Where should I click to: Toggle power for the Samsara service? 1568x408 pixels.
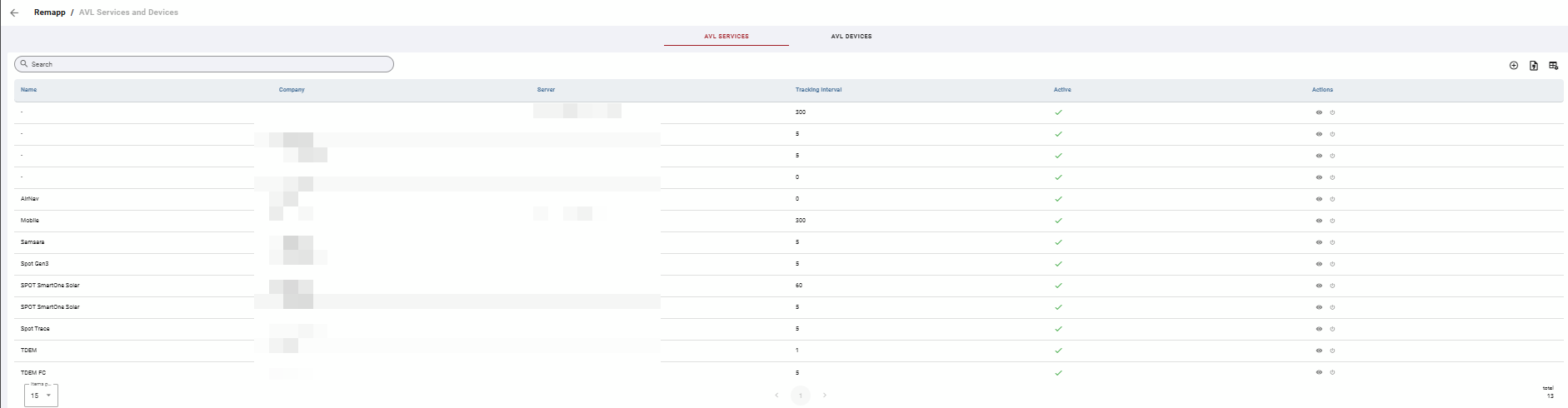coord(1332,242)
